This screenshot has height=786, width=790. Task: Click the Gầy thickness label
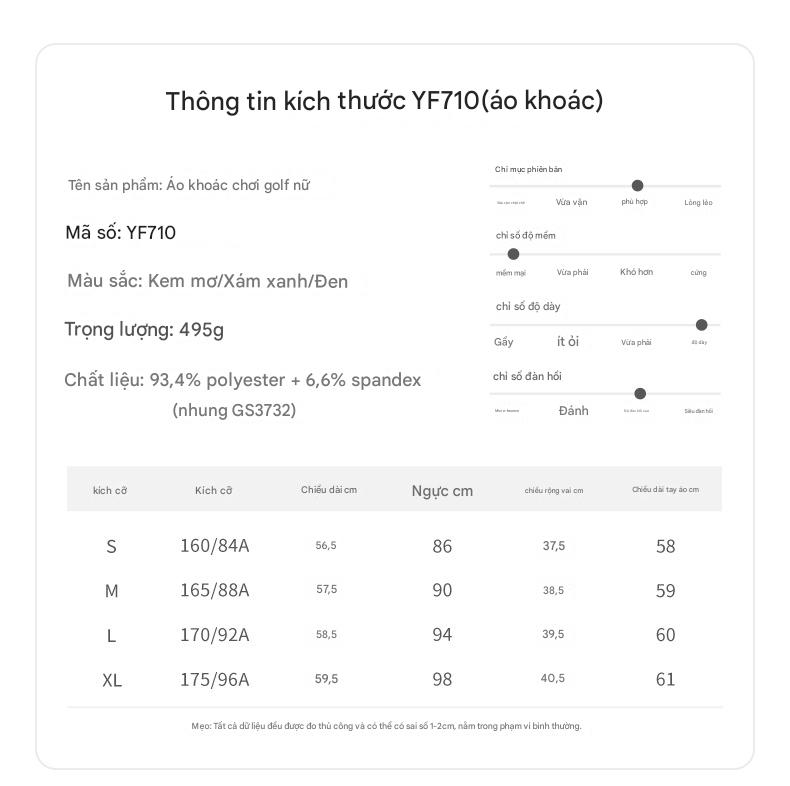503,342
